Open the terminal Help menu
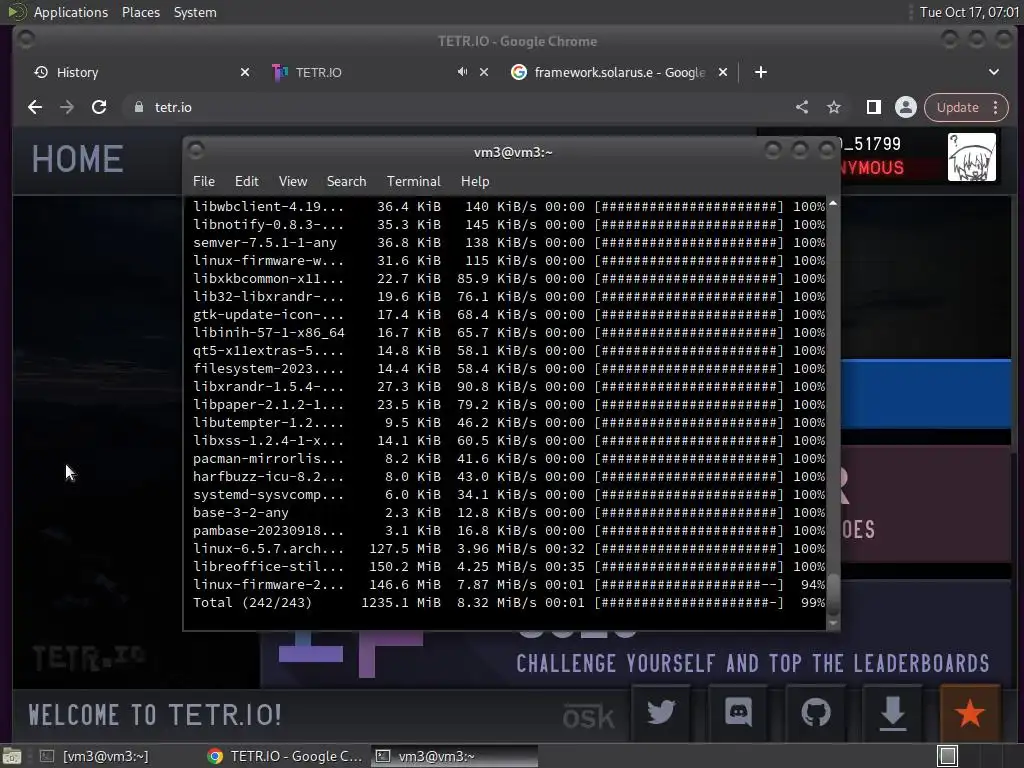The height and width of the screenshot is (768, 1024). tap(475, 181)
